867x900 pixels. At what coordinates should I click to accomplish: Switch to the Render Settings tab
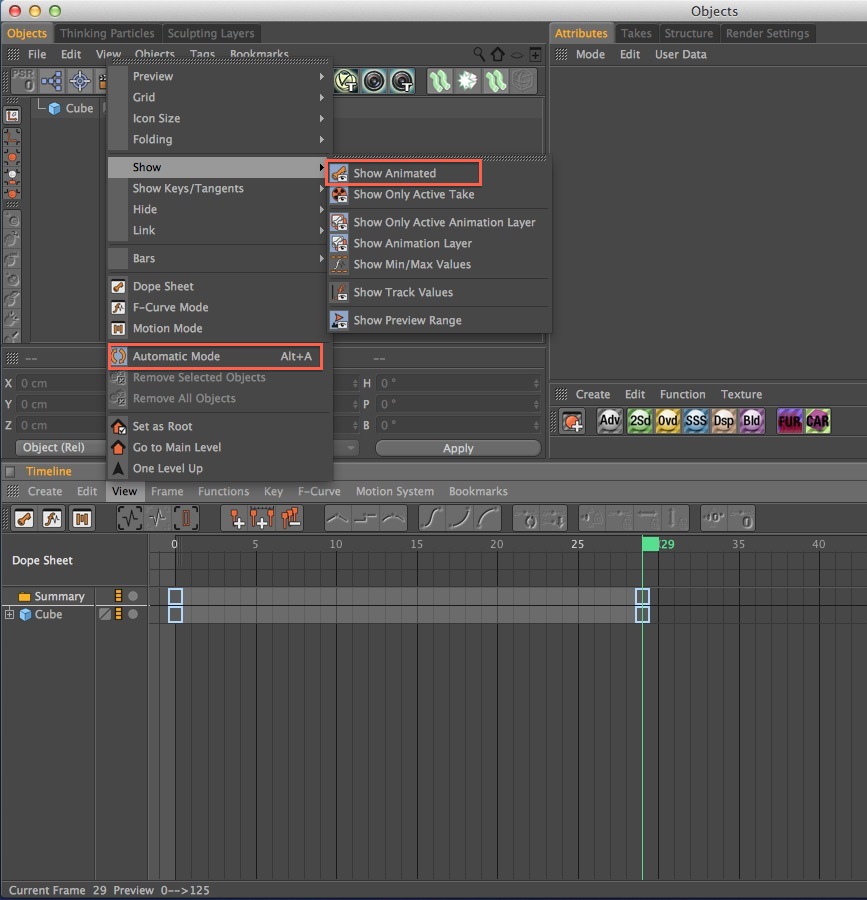point(767,33)
